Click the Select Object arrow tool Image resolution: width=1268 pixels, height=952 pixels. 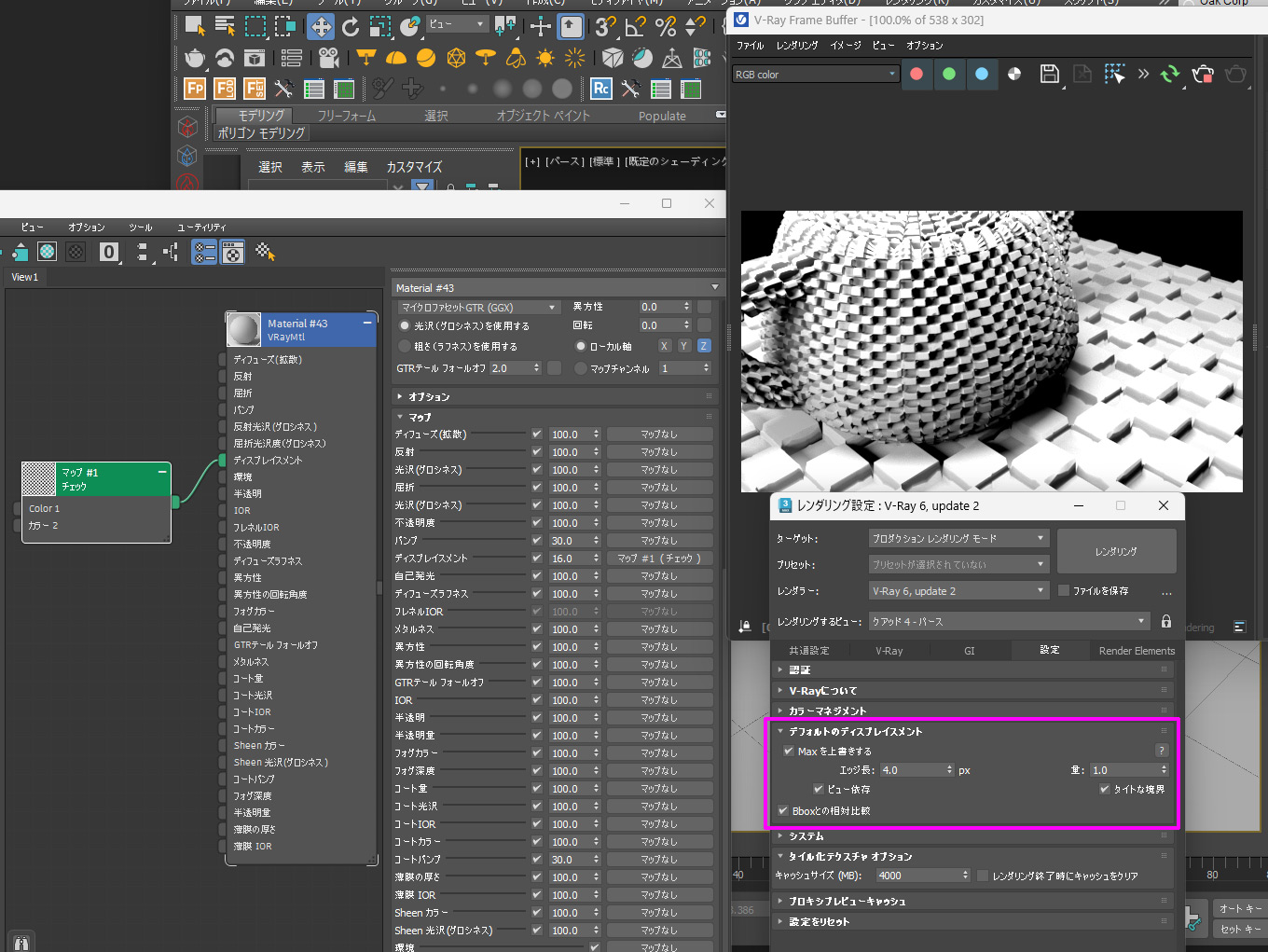click(x=195, y=26)
